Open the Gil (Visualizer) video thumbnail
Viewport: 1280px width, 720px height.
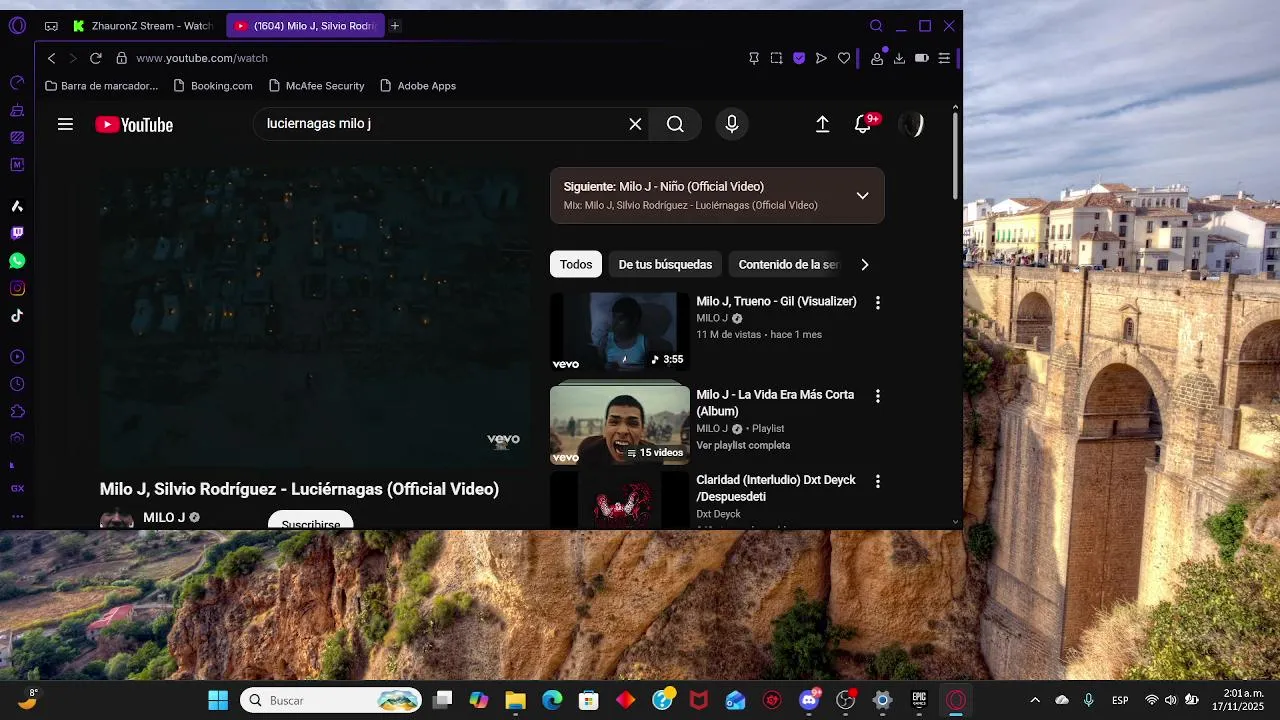click(620, 331)
